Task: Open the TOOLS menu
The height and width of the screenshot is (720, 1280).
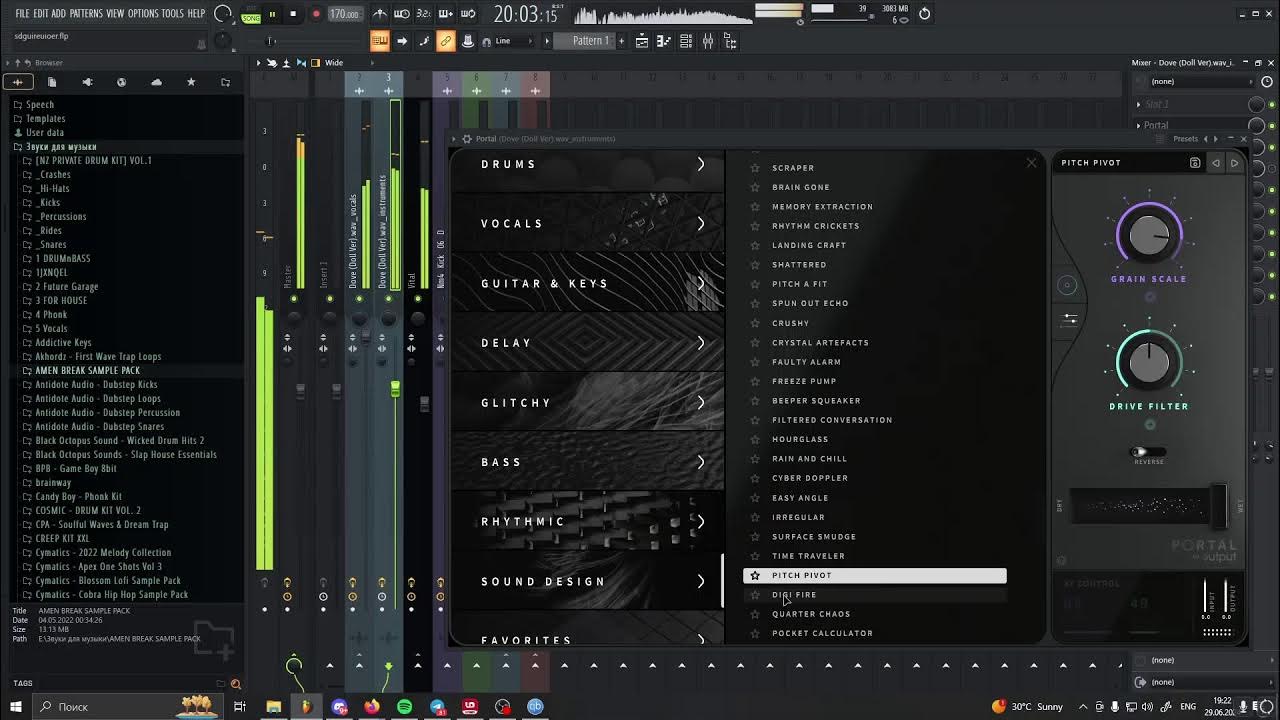Action: pyautogui.click(x=173, y=13)
